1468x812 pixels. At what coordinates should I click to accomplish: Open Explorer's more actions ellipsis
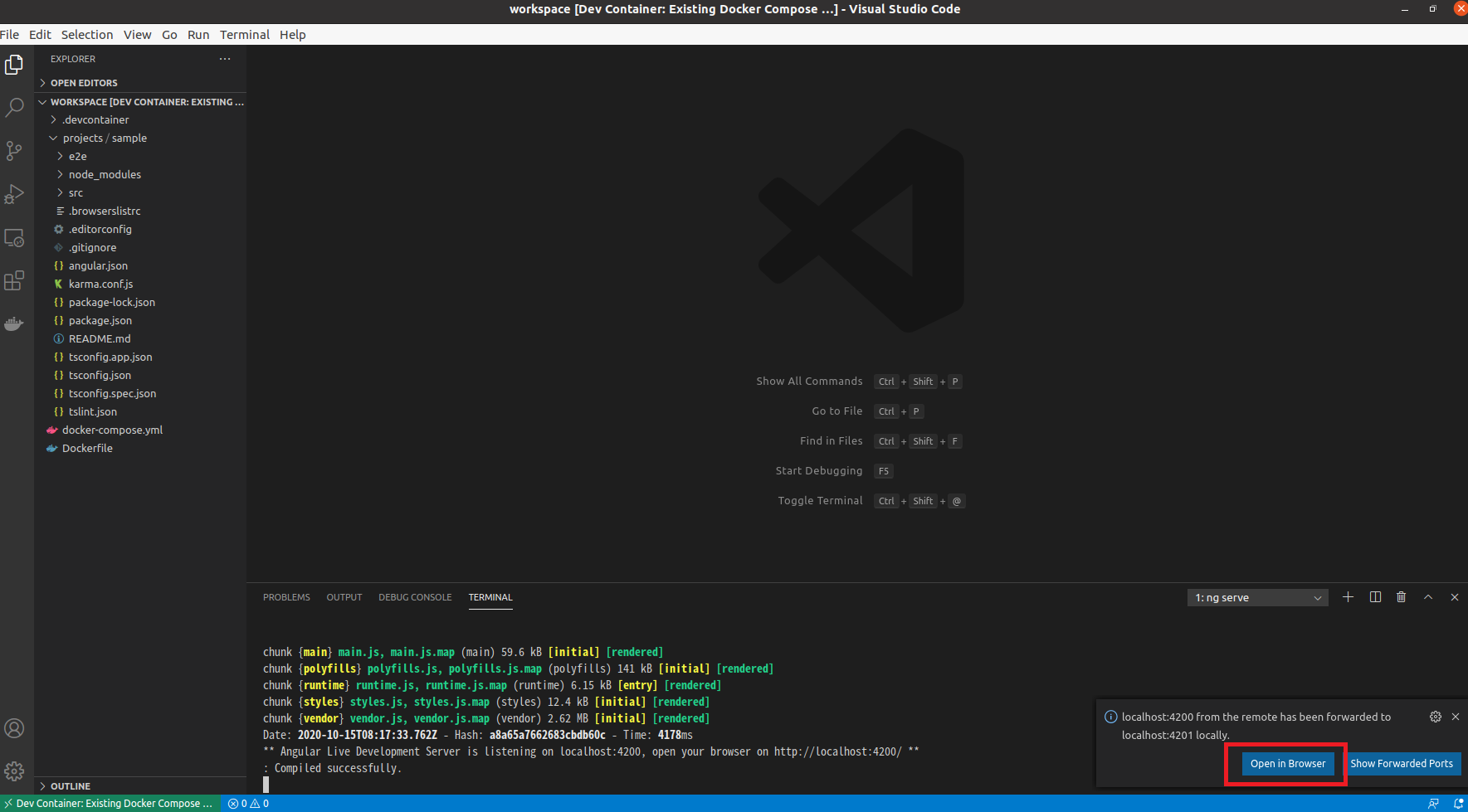click(x=225, y=59)
